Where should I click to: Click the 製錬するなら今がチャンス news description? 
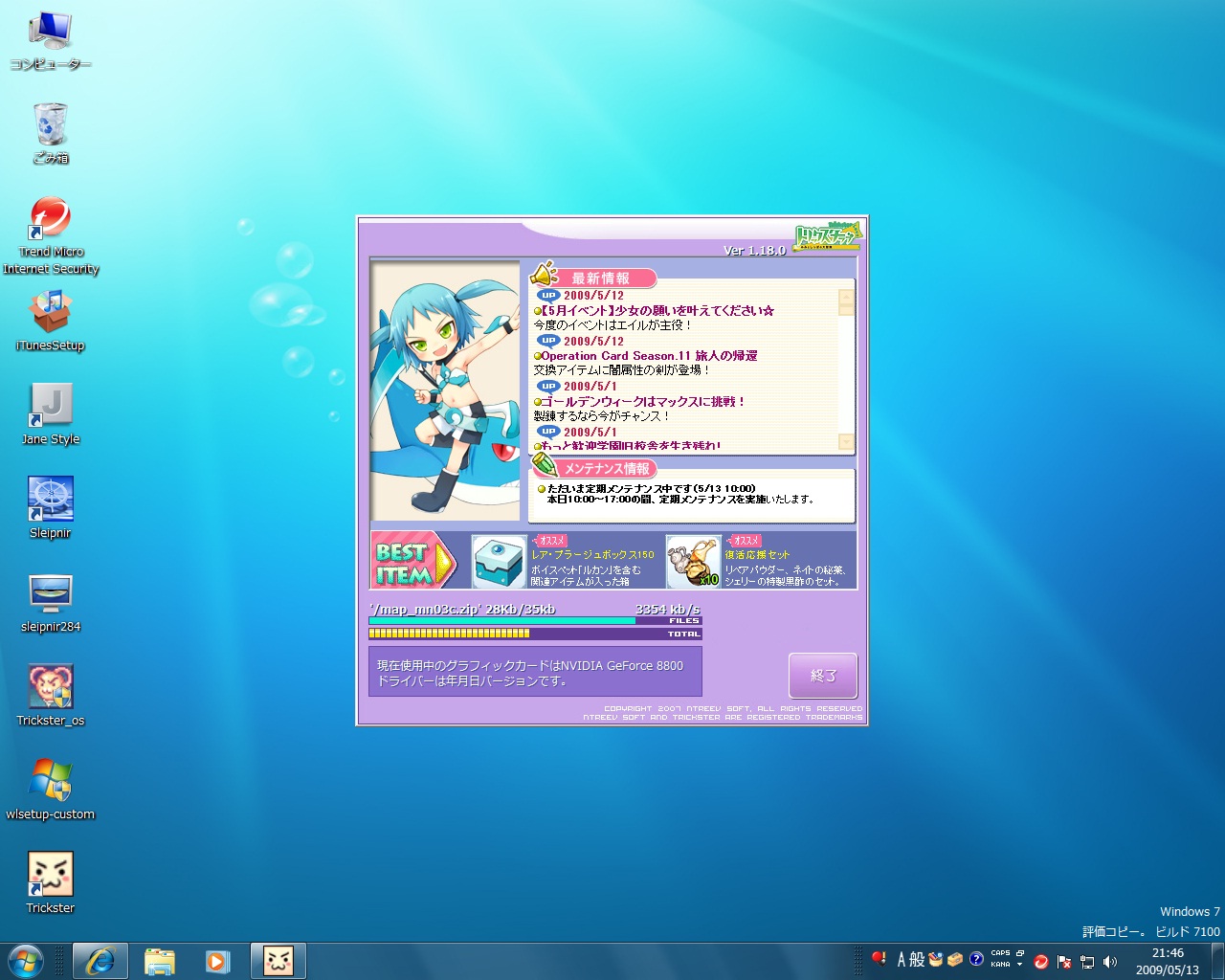(x=602, y=416)
